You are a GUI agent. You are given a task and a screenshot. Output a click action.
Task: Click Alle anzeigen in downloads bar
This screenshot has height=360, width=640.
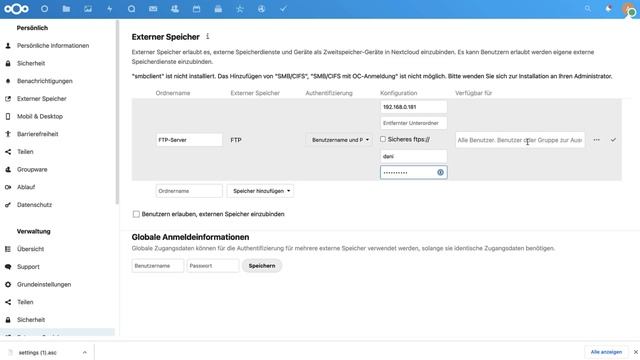pyautogui.click(x=606, y=352)
